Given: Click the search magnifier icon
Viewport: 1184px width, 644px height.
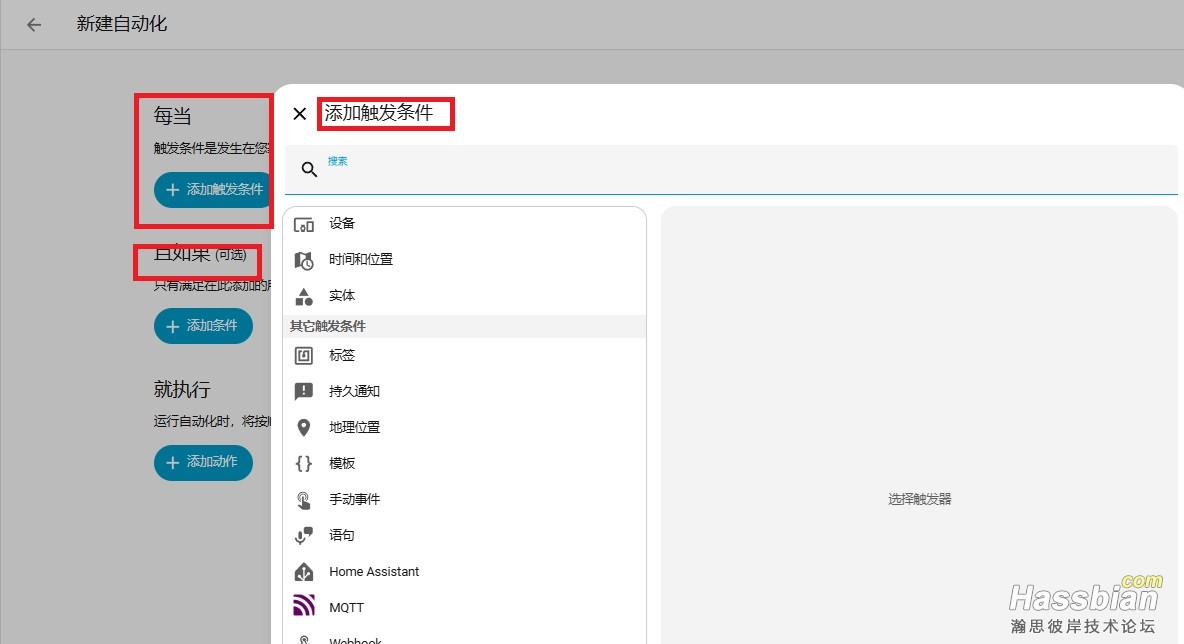Looking at the screenshot, I should point(309,170).
